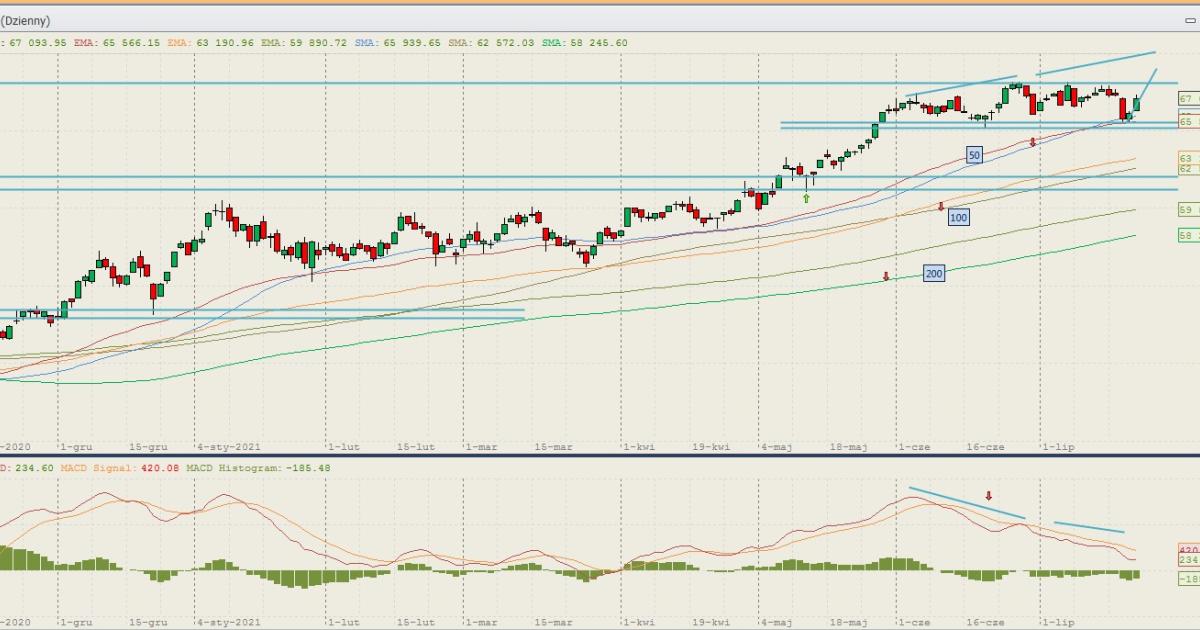The image size is (1200, 630).
Task: Select the 100 moving average label box
Action: [x=958, y=217]
